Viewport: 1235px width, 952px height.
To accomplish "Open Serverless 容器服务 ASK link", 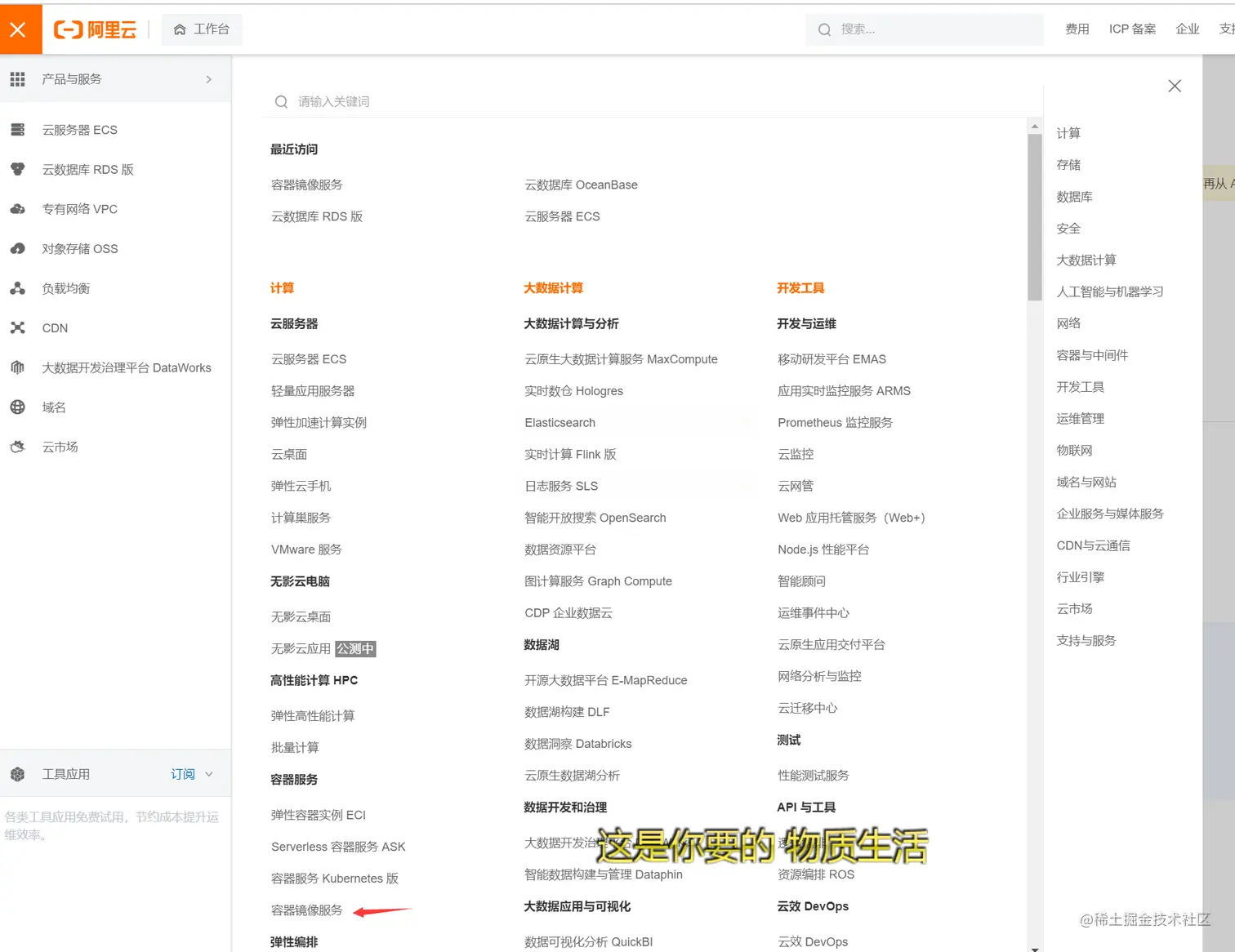I will 338,847.
